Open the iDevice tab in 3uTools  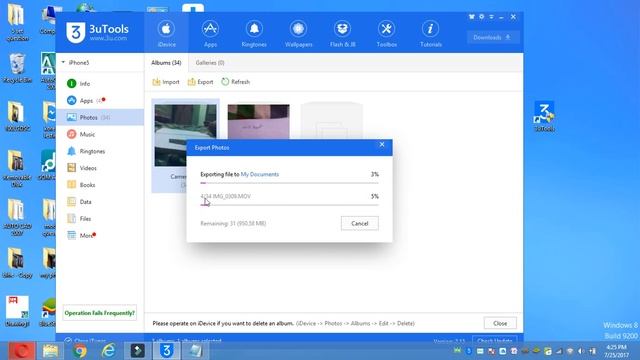166,33
